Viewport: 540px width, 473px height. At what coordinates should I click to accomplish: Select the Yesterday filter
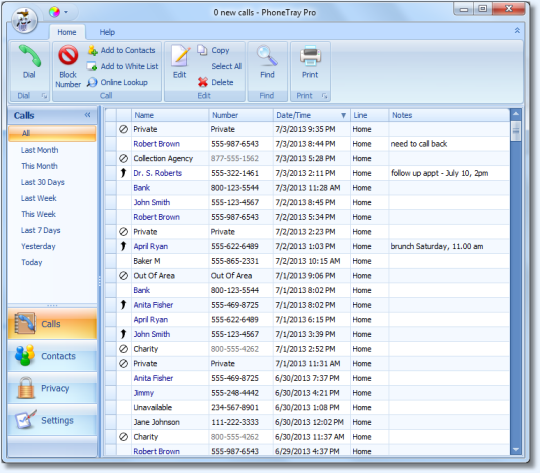[38, 246]
